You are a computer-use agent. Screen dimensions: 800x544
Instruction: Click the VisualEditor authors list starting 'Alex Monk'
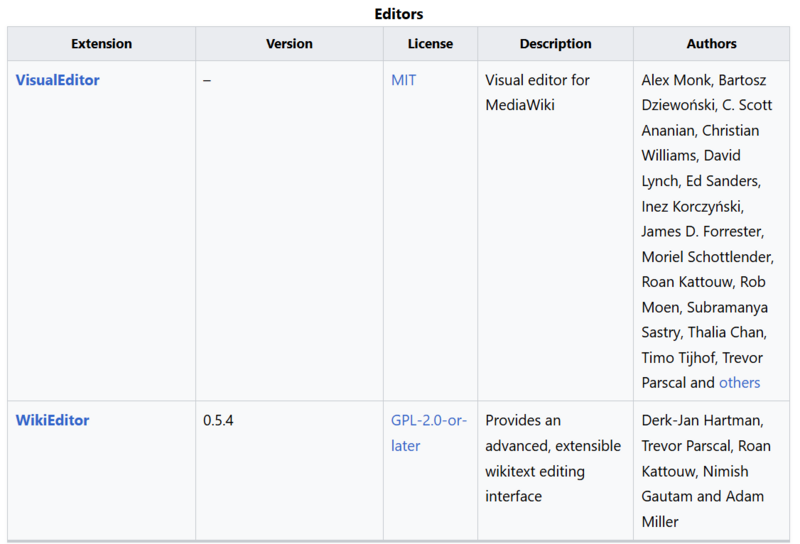coord(708,231)
